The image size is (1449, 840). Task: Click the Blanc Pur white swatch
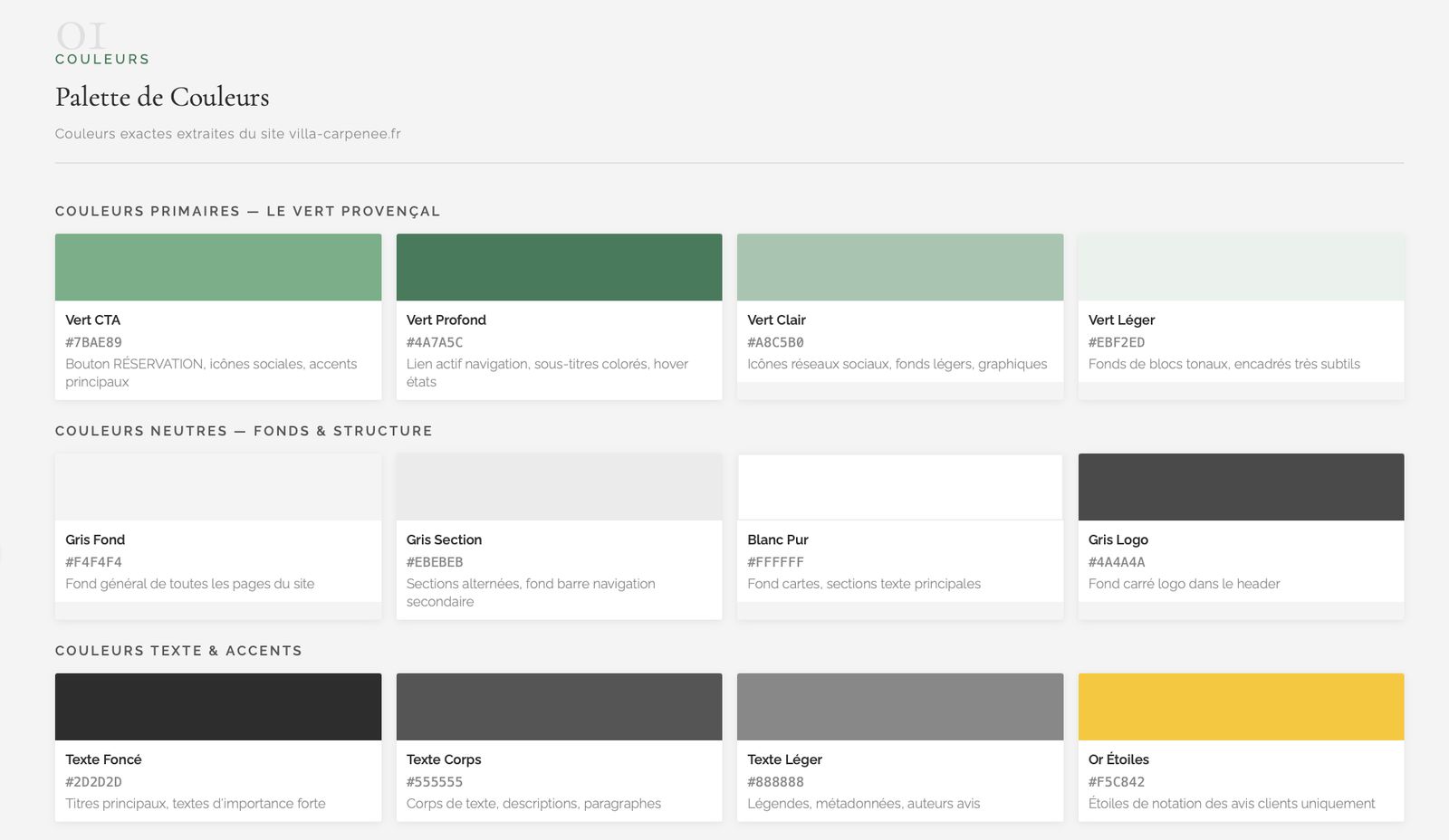[900, 487]
